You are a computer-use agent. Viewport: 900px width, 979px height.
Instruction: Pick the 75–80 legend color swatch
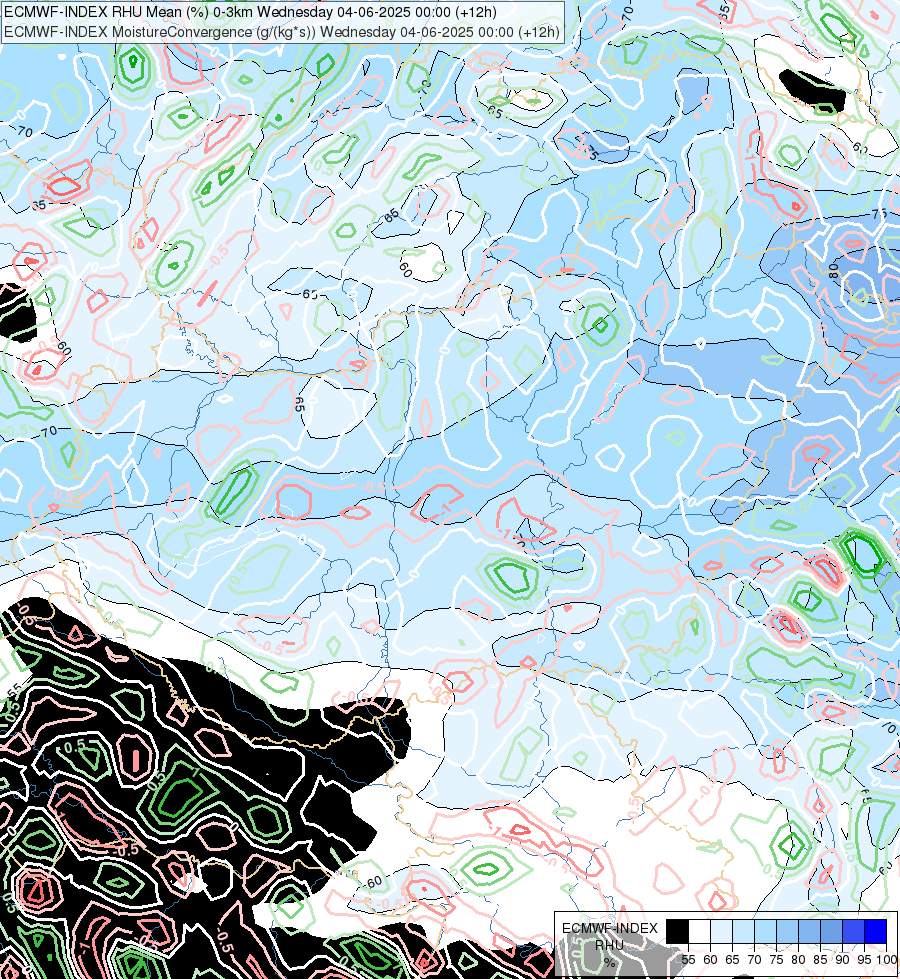pos(788,931)
